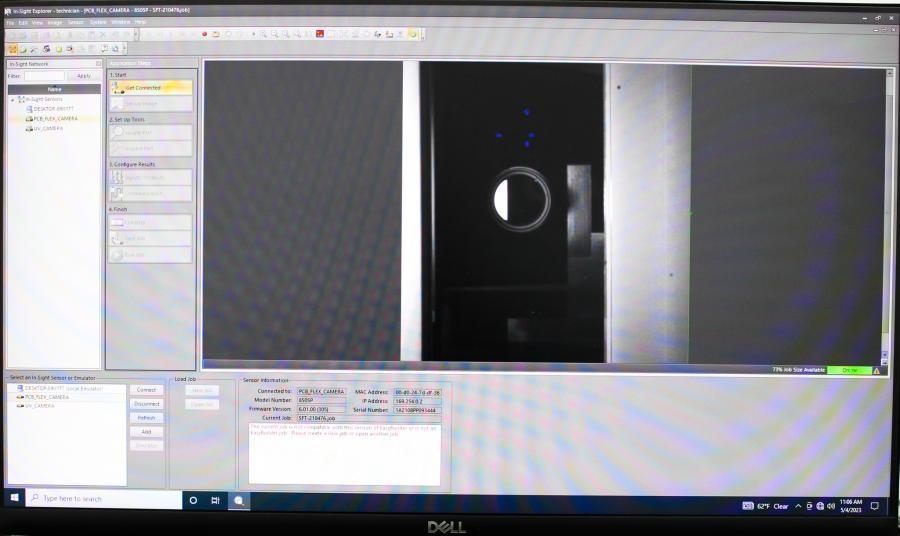
Task: Click the network icon in system tray
Action: (x=820, y=506)
